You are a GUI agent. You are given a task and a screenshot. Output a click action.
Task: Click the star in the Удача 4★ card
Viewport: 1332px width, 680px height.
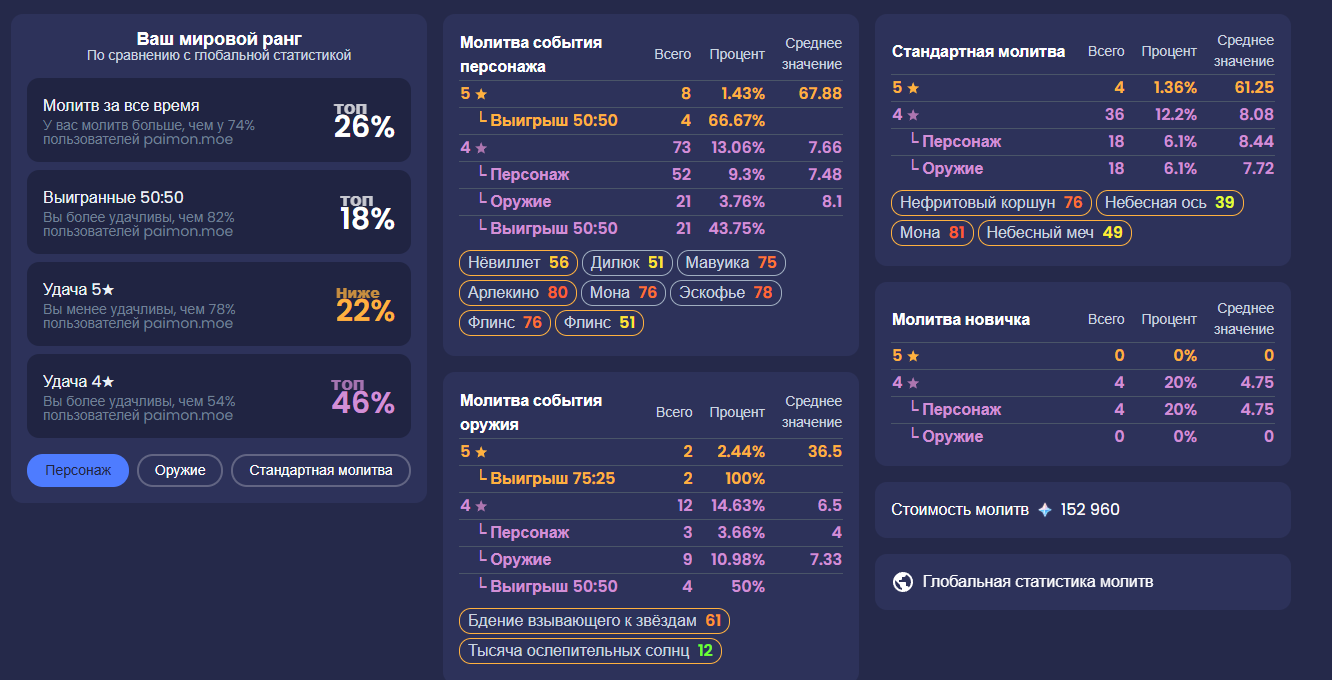point(109,382)
